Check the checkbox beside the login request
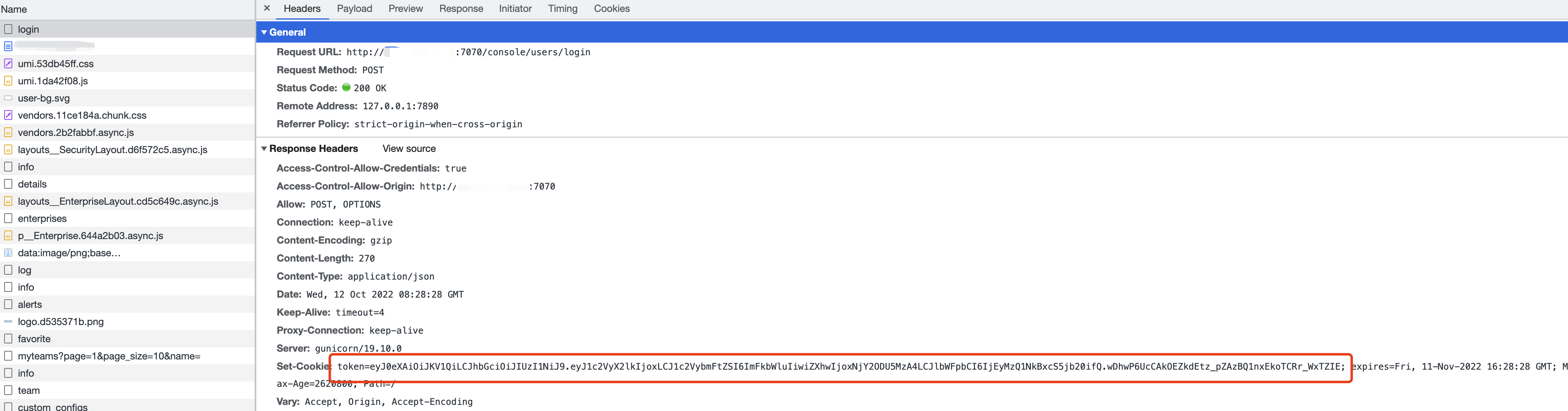The image size is (1568, 411). pyautogui.click(x=9, y=29)
